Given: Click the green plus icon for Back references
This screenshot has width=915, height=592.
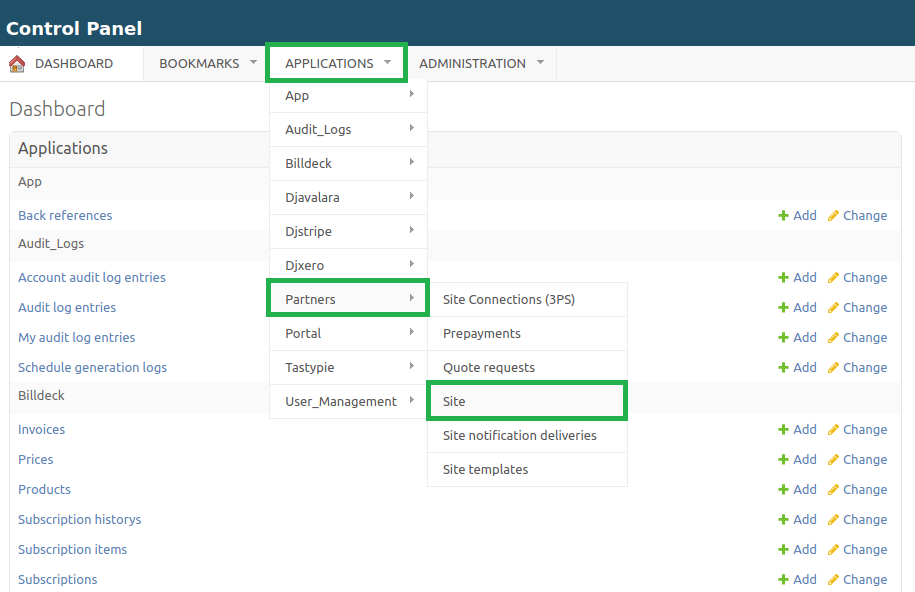Looking at the screenshot, I should point(784,216).
